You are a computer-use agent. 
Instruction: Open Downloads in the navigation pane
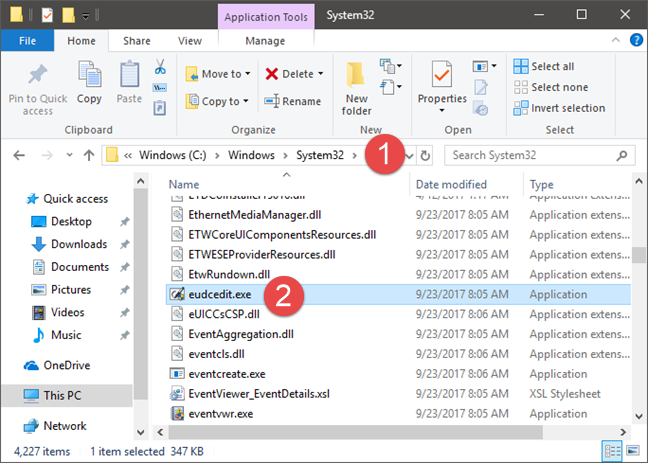point(69,244)
